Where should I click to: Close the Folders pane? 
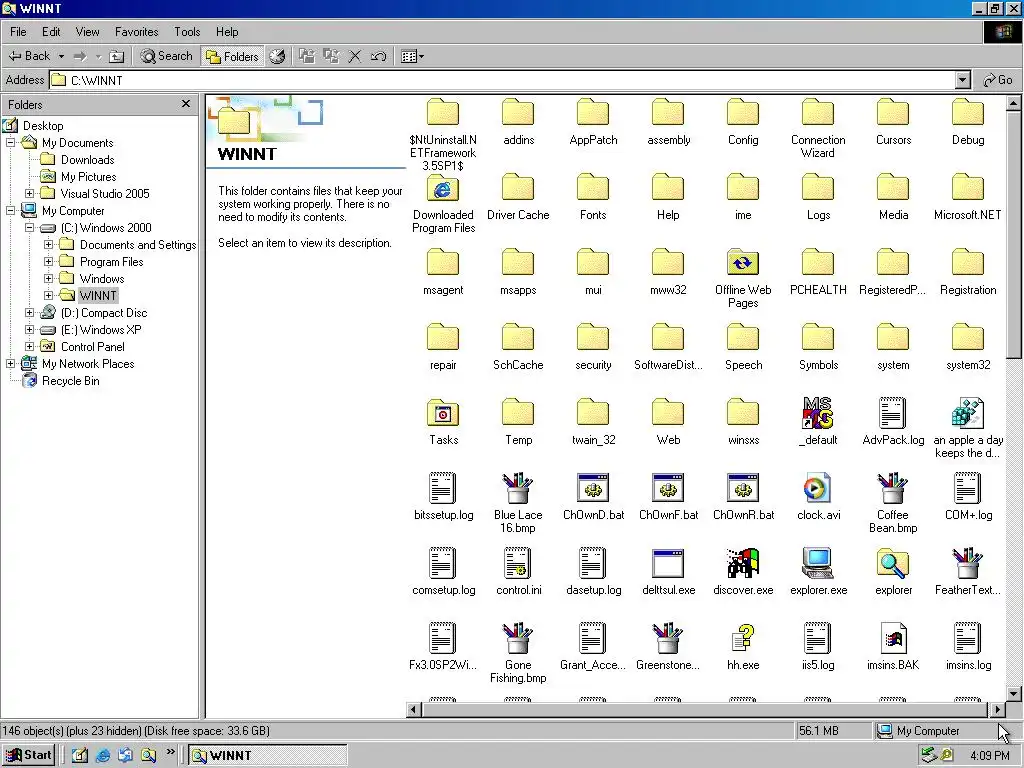(186, 104)
